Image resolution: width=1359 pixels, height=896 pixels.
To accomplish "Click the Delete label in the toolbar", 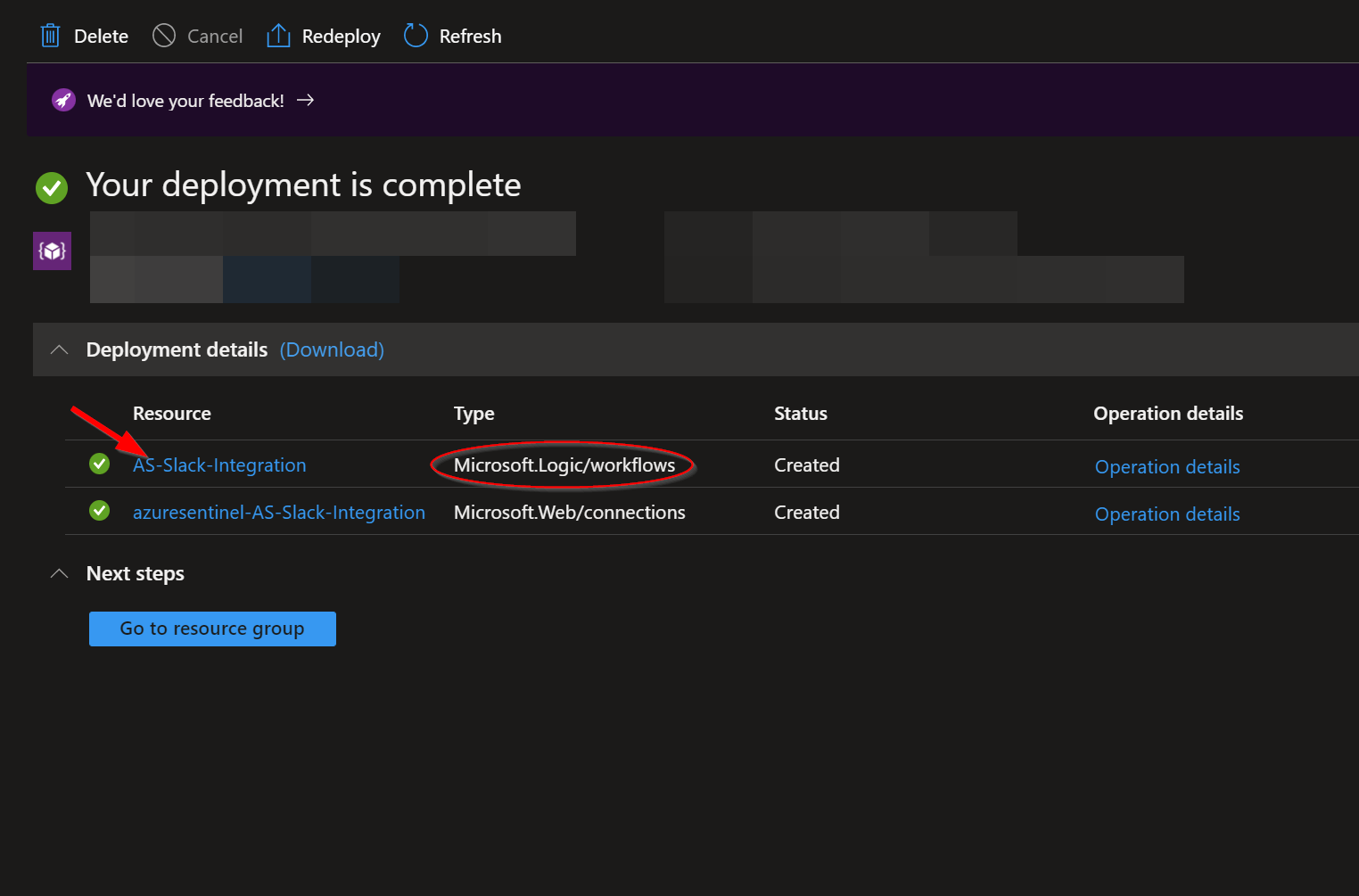I will click(x=101, y=37).
